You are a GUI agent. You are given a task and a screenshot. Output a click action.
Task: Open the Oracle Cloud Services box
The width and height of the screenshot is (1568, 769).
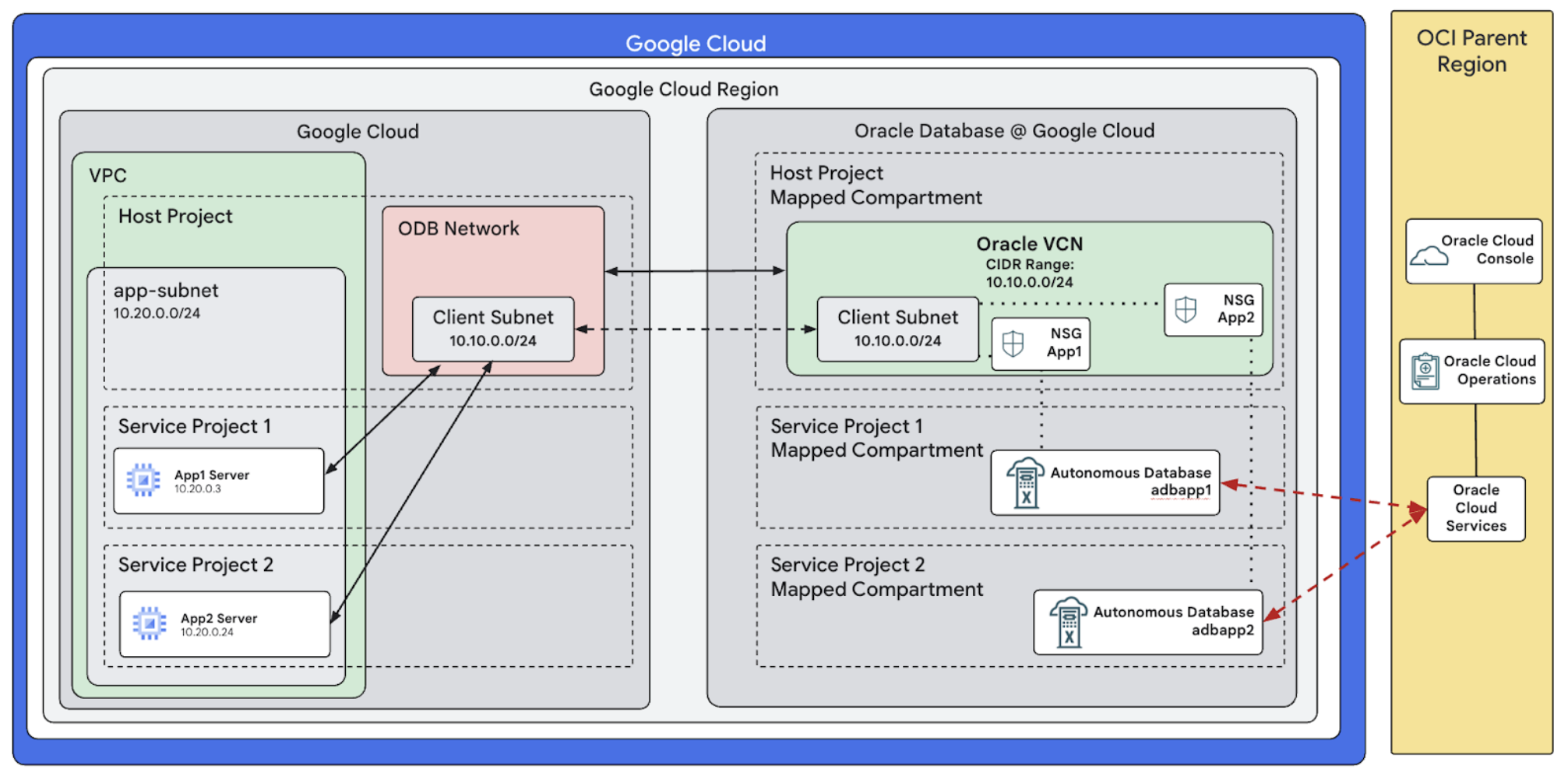pos(1476,508)
